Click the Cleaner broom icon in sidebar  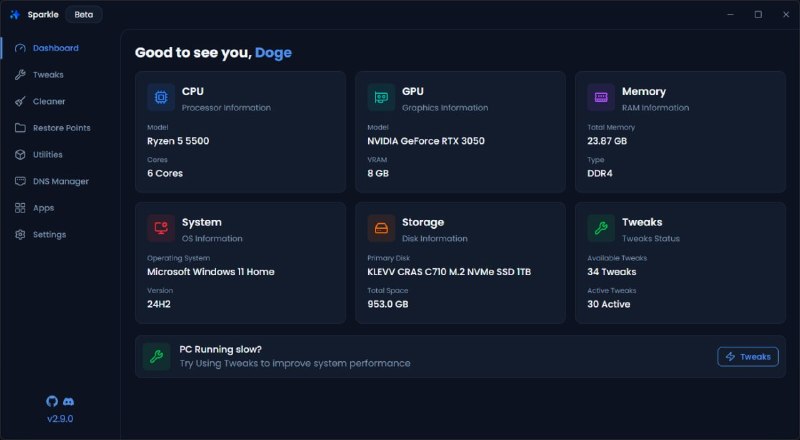click(x=20, y=101)
